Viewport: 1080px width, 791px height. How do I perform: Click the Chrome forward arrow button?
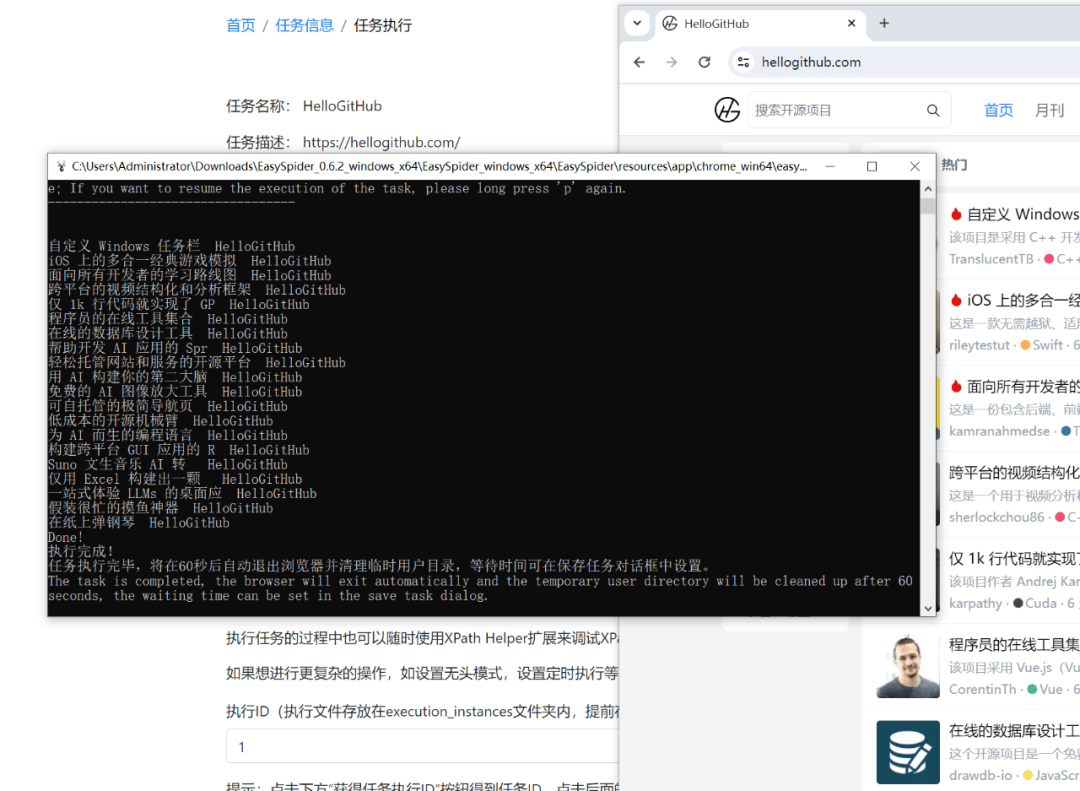tap(672, 62)
